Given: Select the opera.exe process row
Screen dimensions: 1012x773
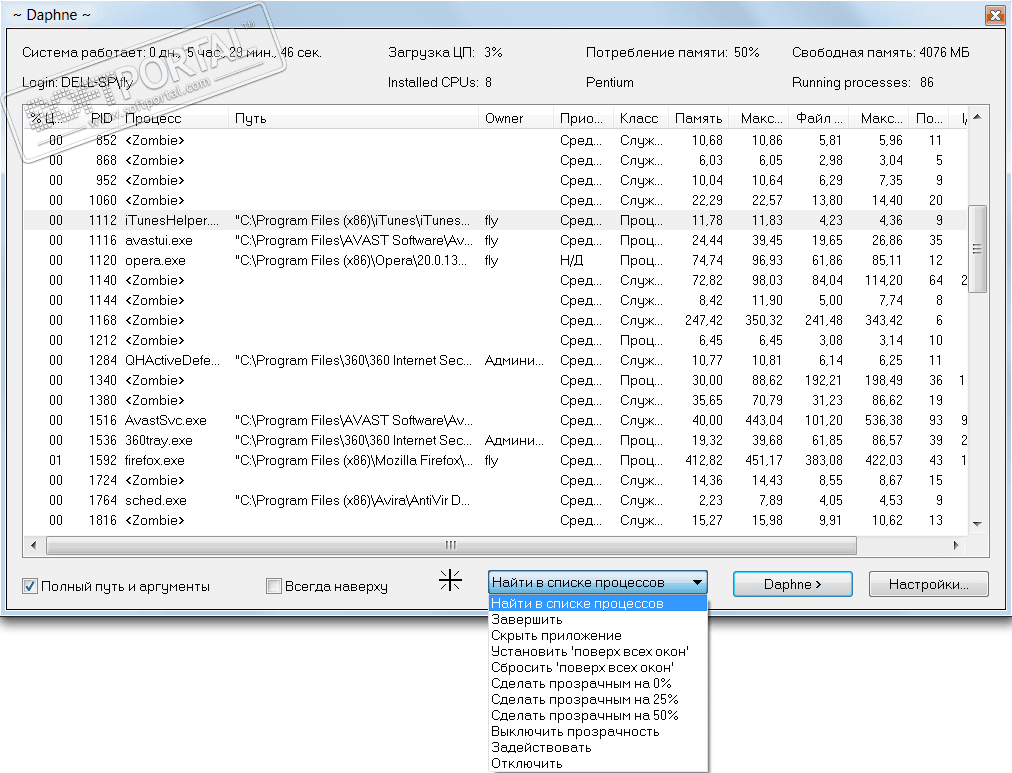Looking at the screenshot, I should pyautogui.click(x=495, y=260).
